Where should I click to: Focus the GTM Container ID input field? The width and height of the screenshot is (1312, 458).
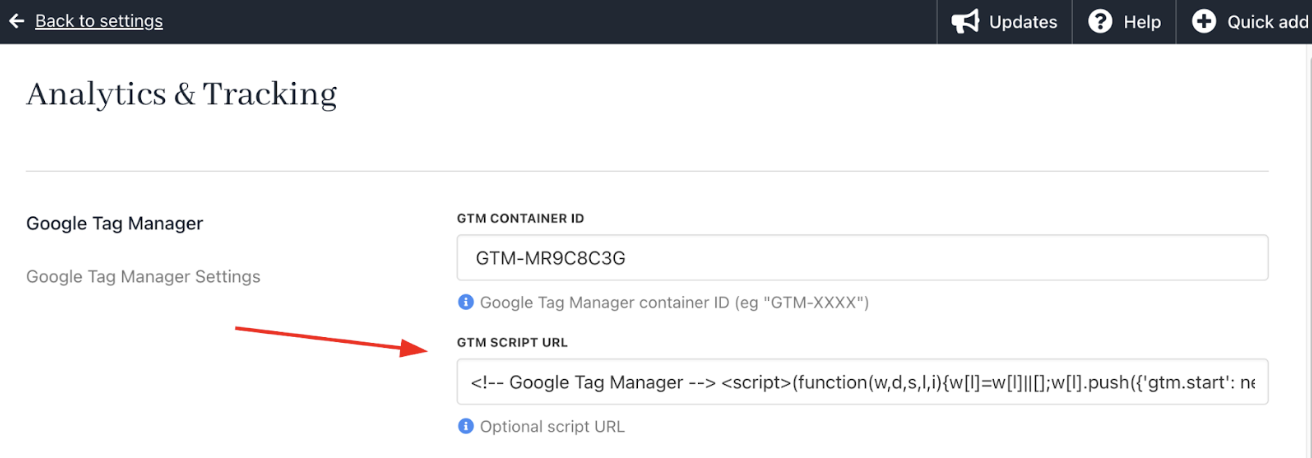pos(862,258)
